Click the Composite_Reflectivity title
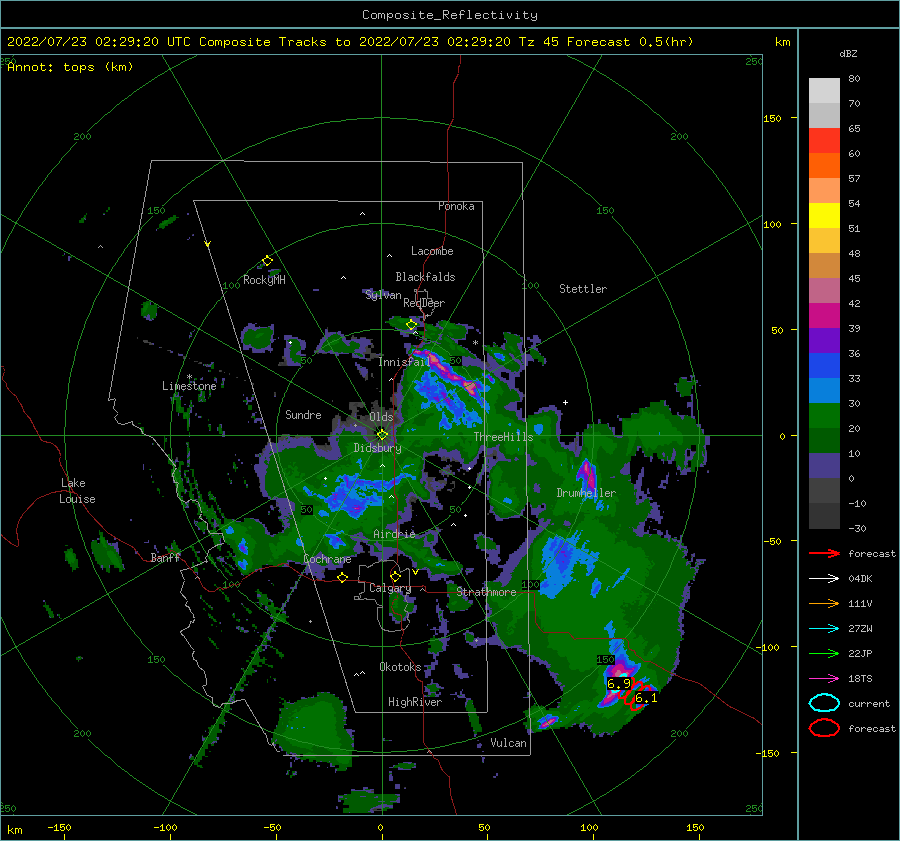 pyautogui.click(x=449, y=15)
